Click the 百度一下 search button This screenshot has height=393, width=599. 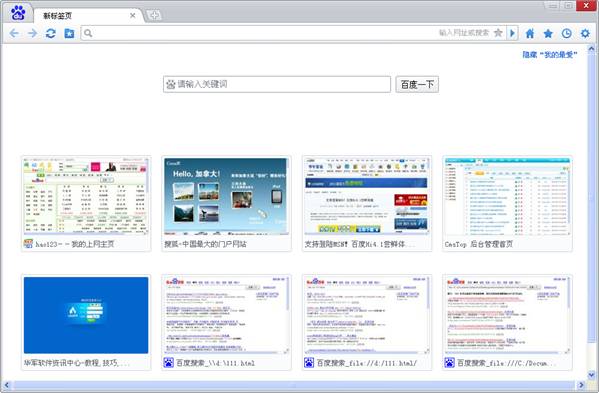(x=417, y=84)
